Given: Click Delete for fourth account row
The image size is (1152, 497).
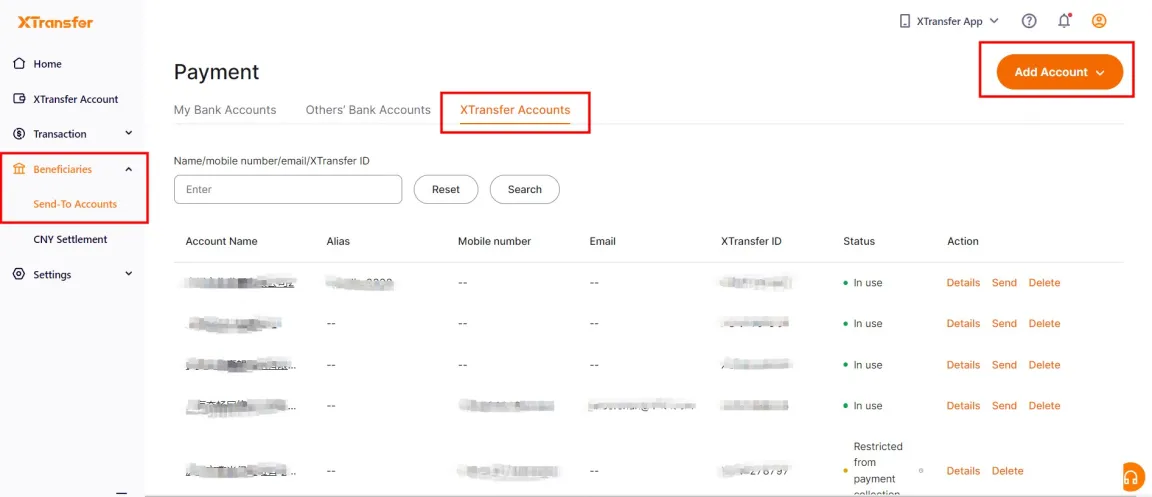Looking at the screenshot, I should [1044, 406].
